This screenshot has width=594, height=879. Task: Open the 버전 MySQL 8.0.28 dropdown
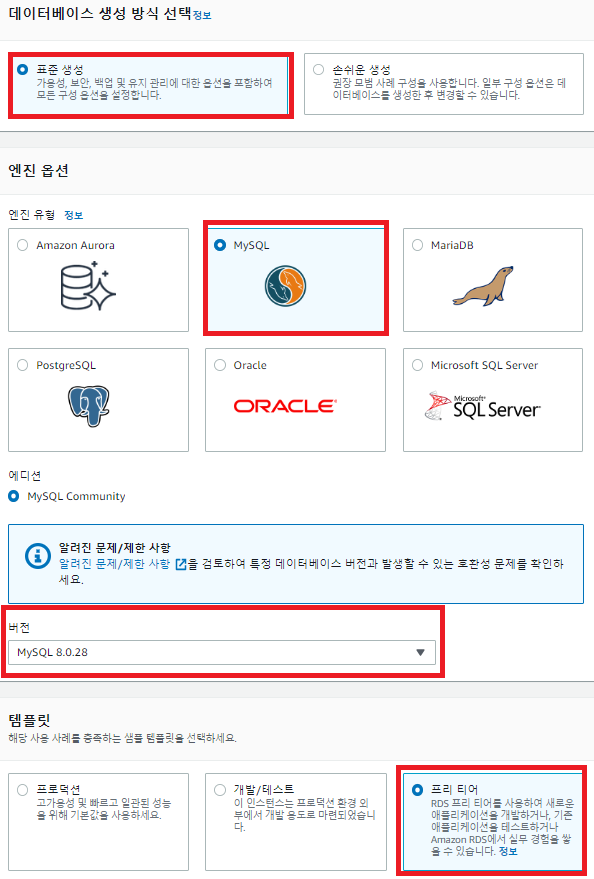coord(222,653)
